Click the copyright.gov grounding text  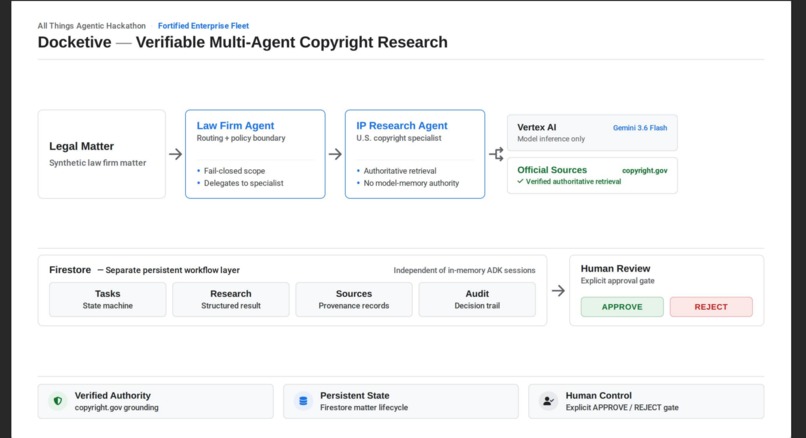[x=116, y=408]
